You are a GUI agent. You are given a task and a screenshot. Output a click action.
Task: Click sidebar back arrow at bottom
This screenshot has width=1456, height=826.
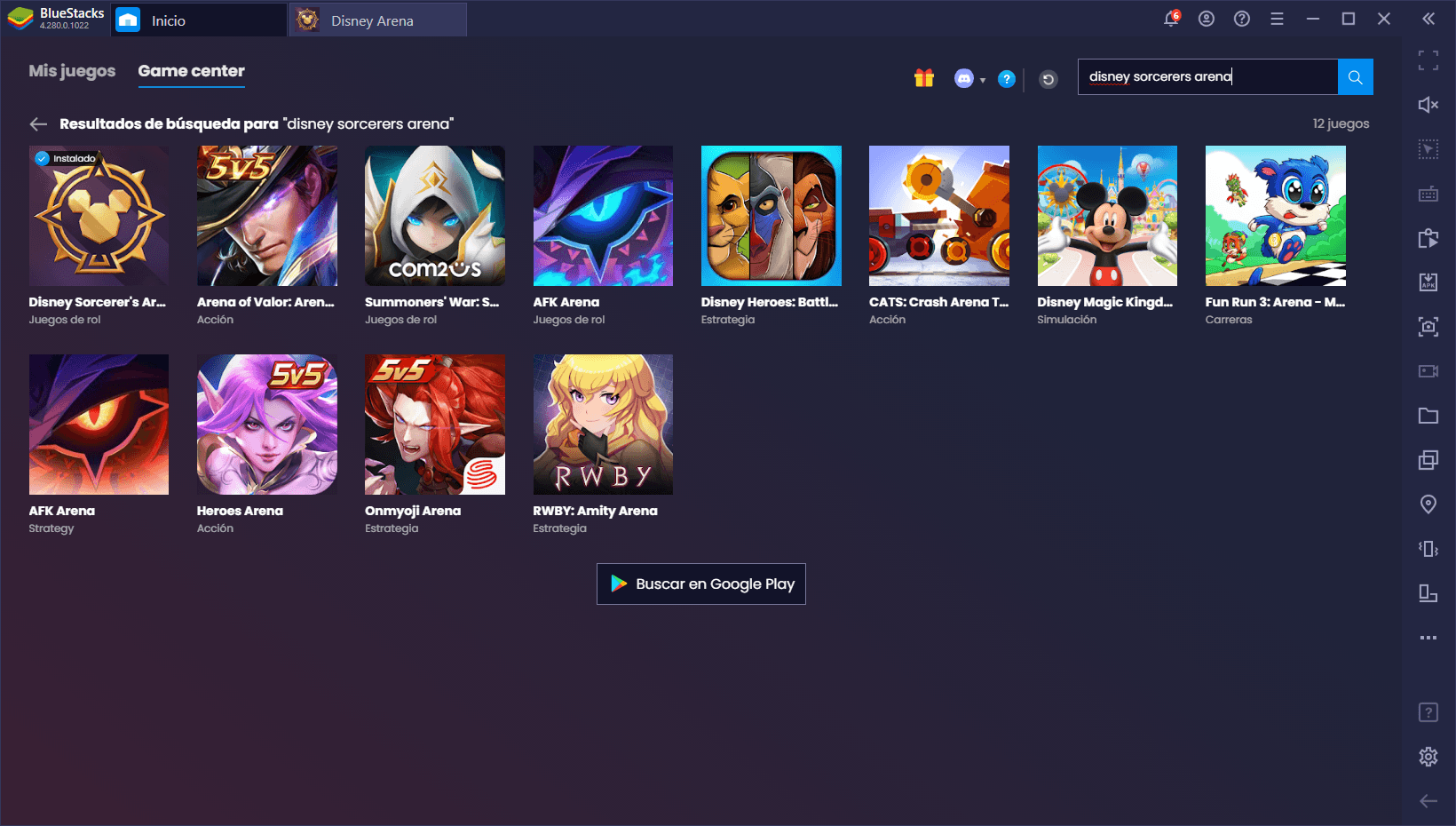(1428, 801)
